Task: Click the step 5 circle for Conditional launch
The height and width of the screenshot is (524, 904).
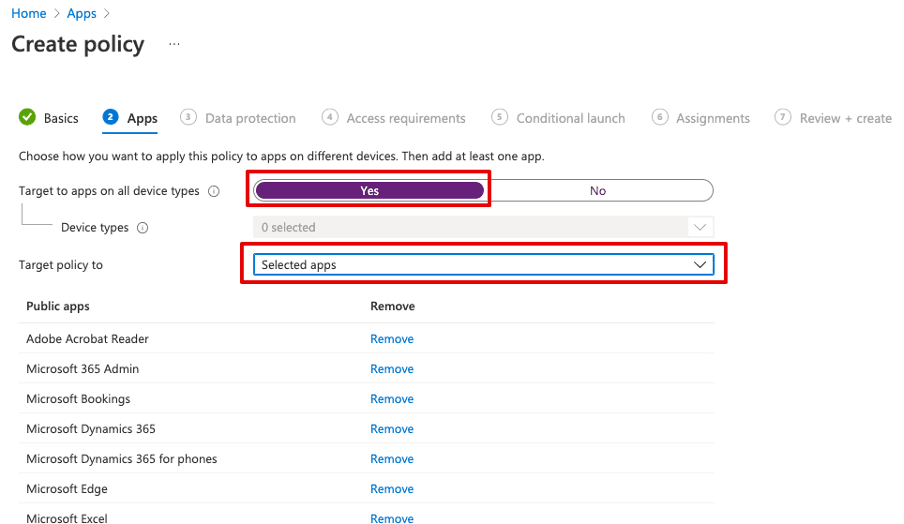Action: pos(500,117)
